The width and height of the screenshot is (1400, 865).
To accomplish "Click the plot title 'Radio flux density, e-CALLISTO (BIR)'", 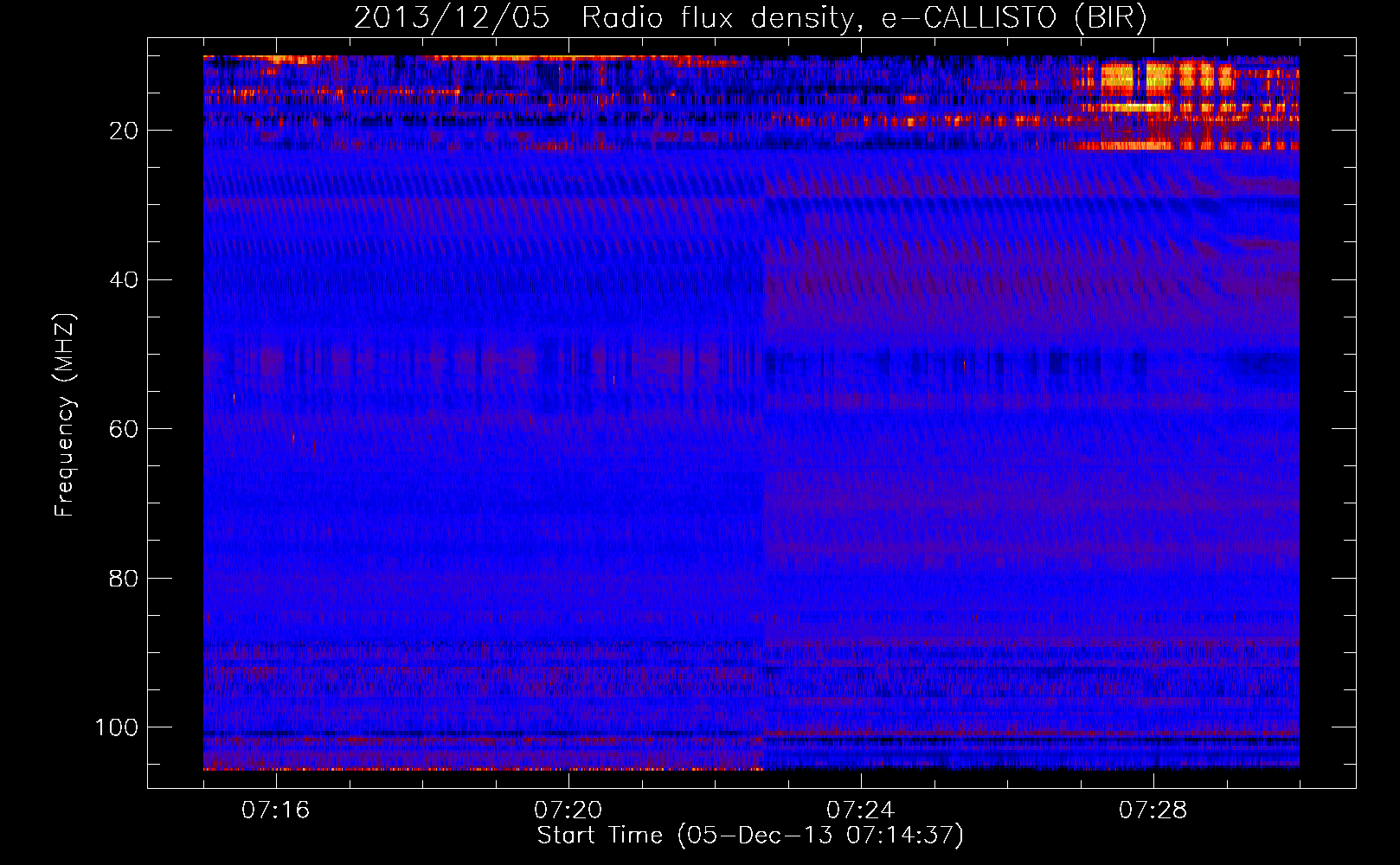I will tap(864, 18).
